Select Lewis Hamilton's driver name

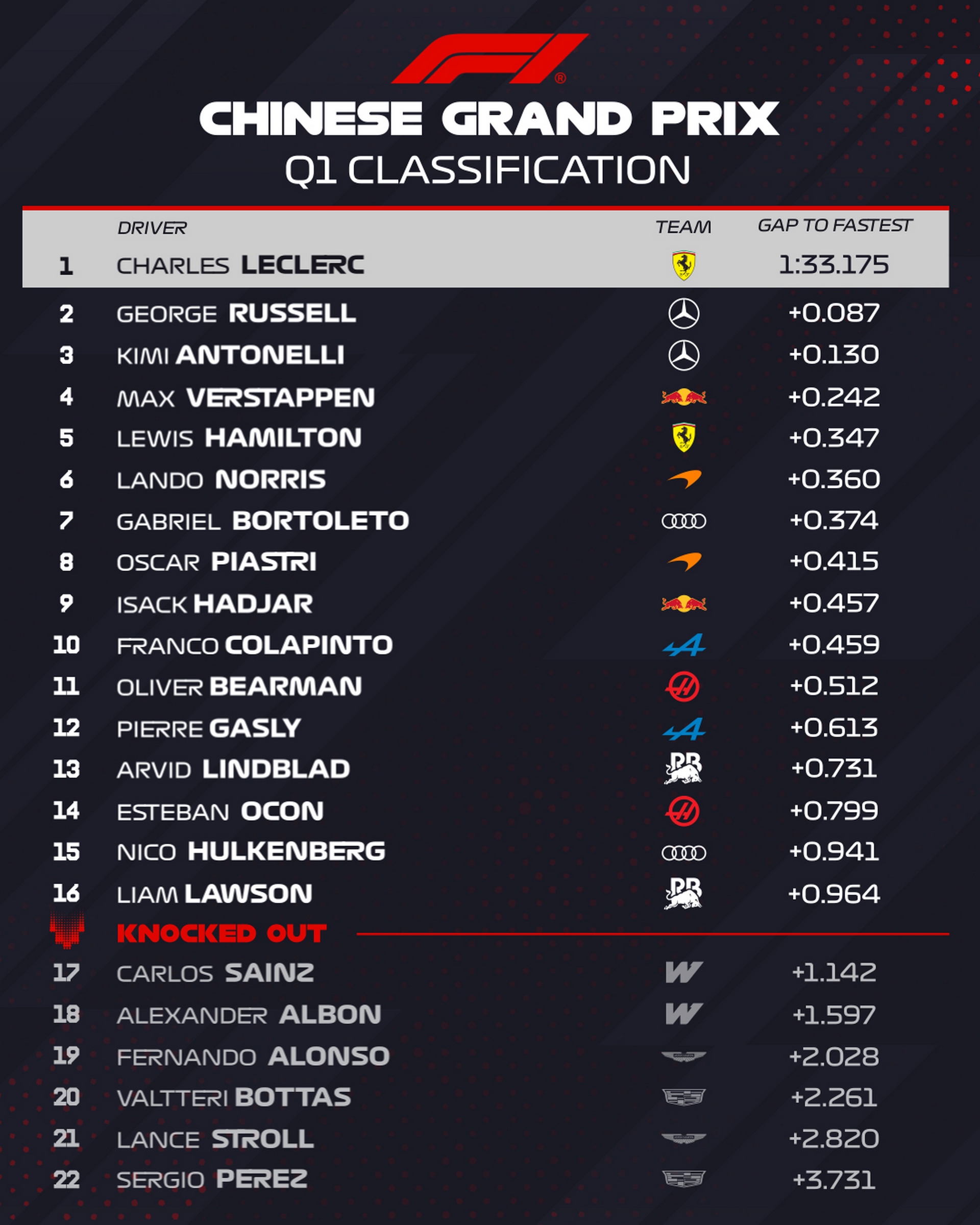point(238,438)
